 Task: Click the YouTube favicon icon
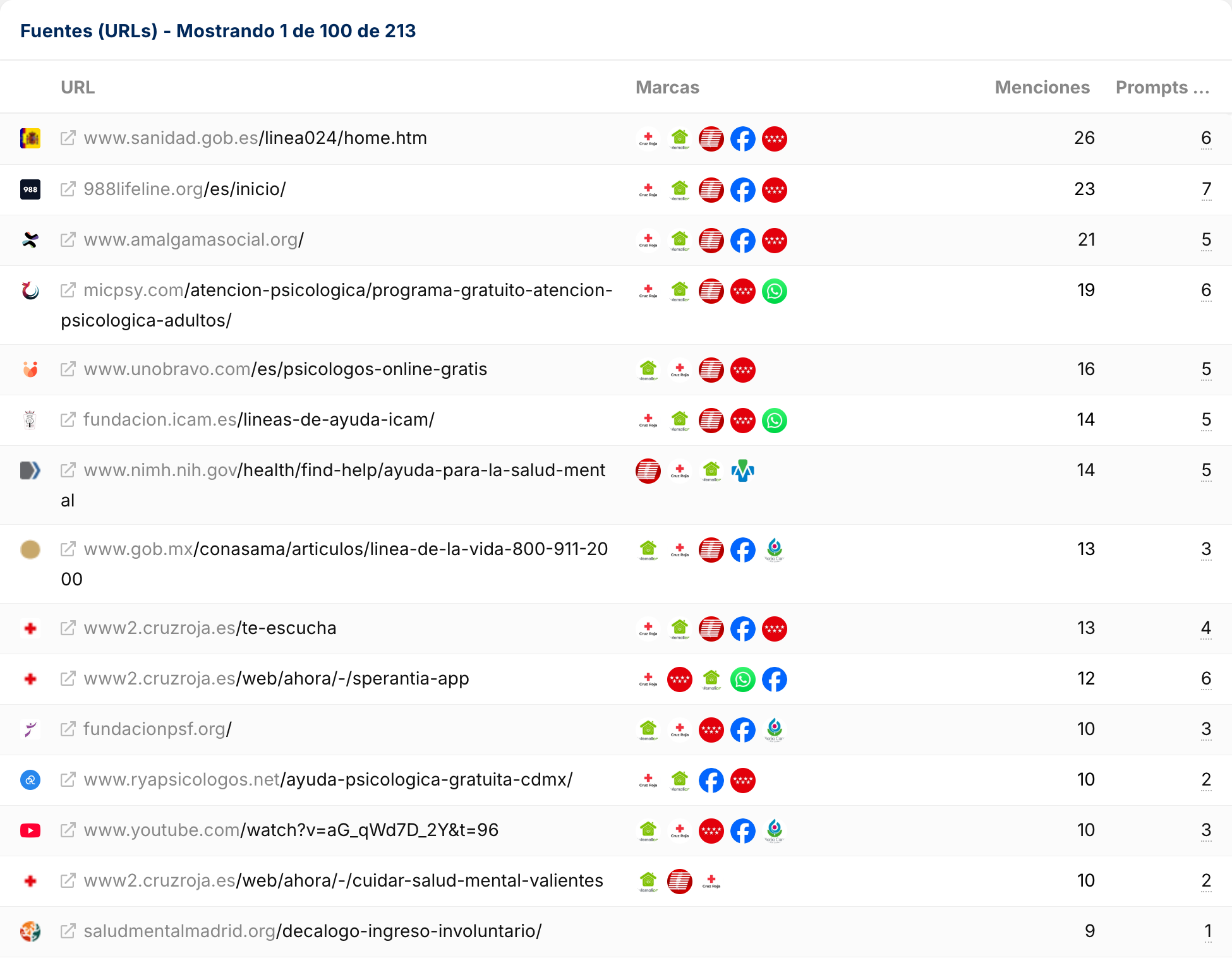pyautogui.click(x=30, y=830)
